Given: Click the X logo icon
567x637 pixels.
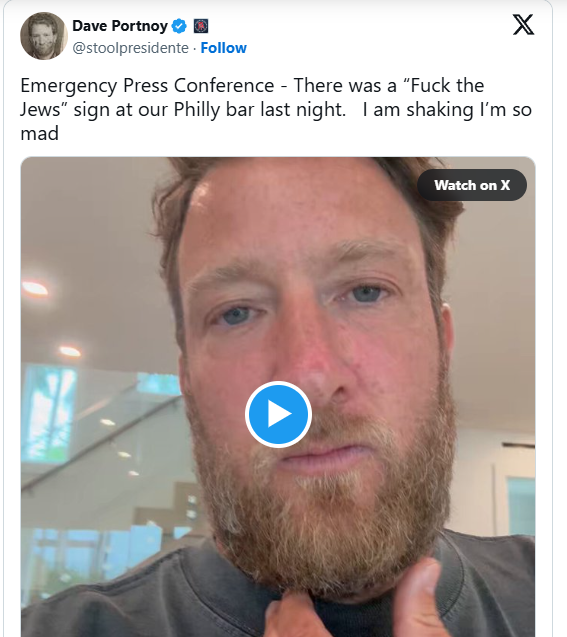Looking at the screenshot, I should pyautogui.click(x=523, y=25).
